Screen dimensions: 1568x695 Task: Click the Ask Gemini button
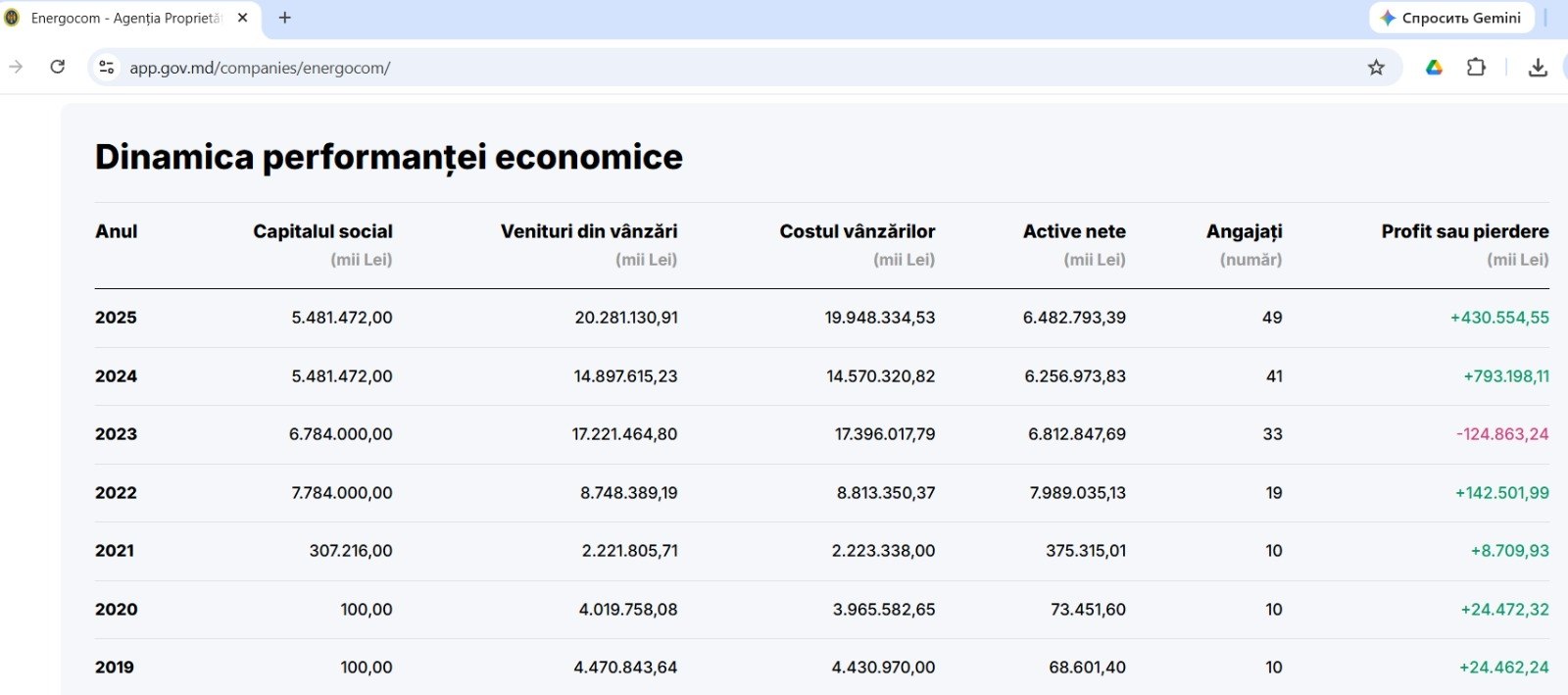(x=1451, y=18)
